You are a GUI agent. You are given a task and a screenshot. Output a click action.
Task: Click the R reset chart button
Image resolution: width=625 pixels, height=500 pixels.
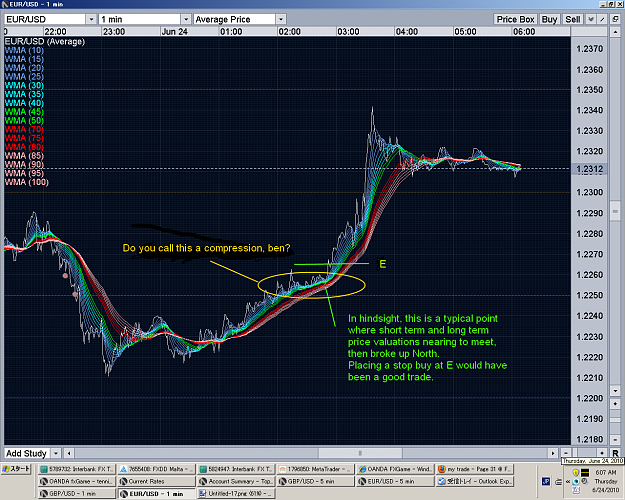(x=615, y=453)
